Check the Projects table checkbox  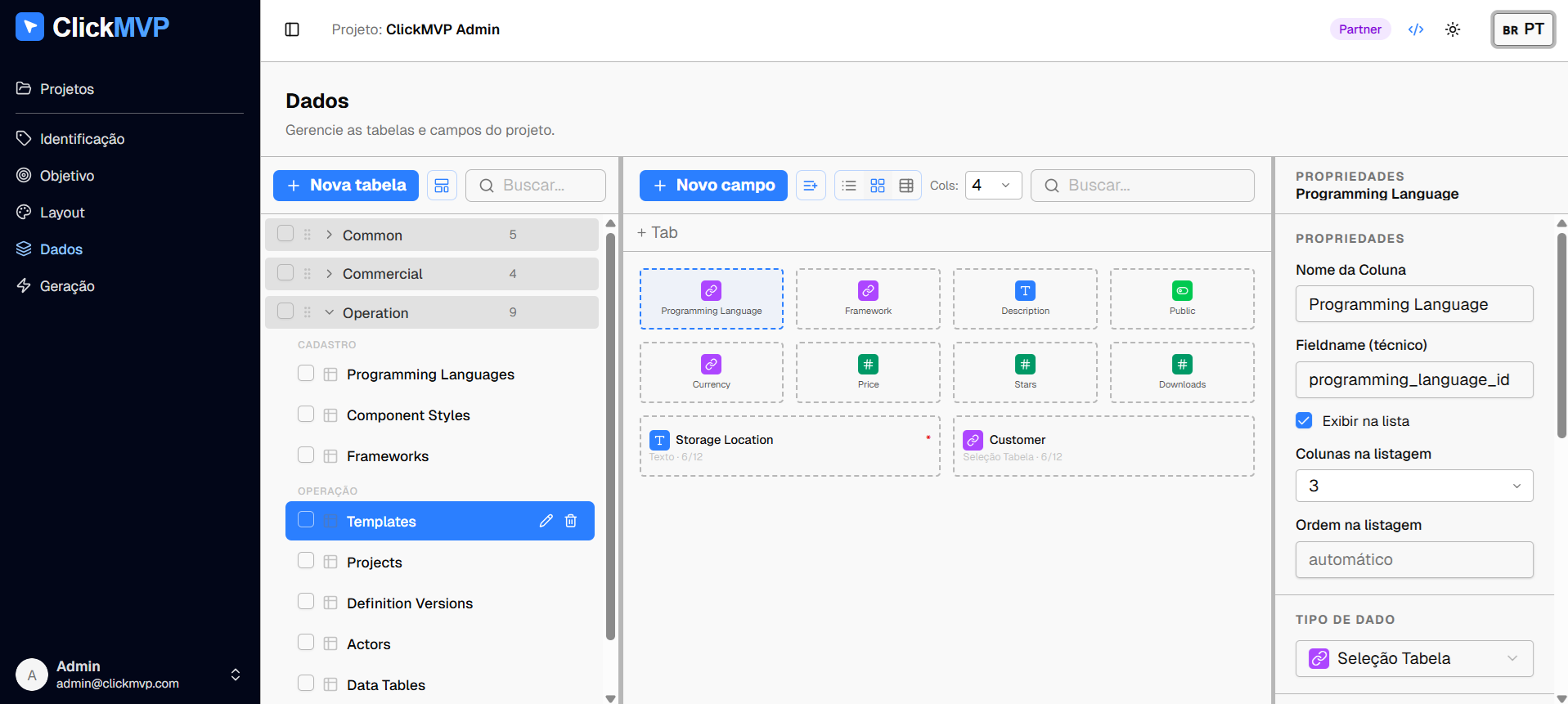tap(306, 560)
